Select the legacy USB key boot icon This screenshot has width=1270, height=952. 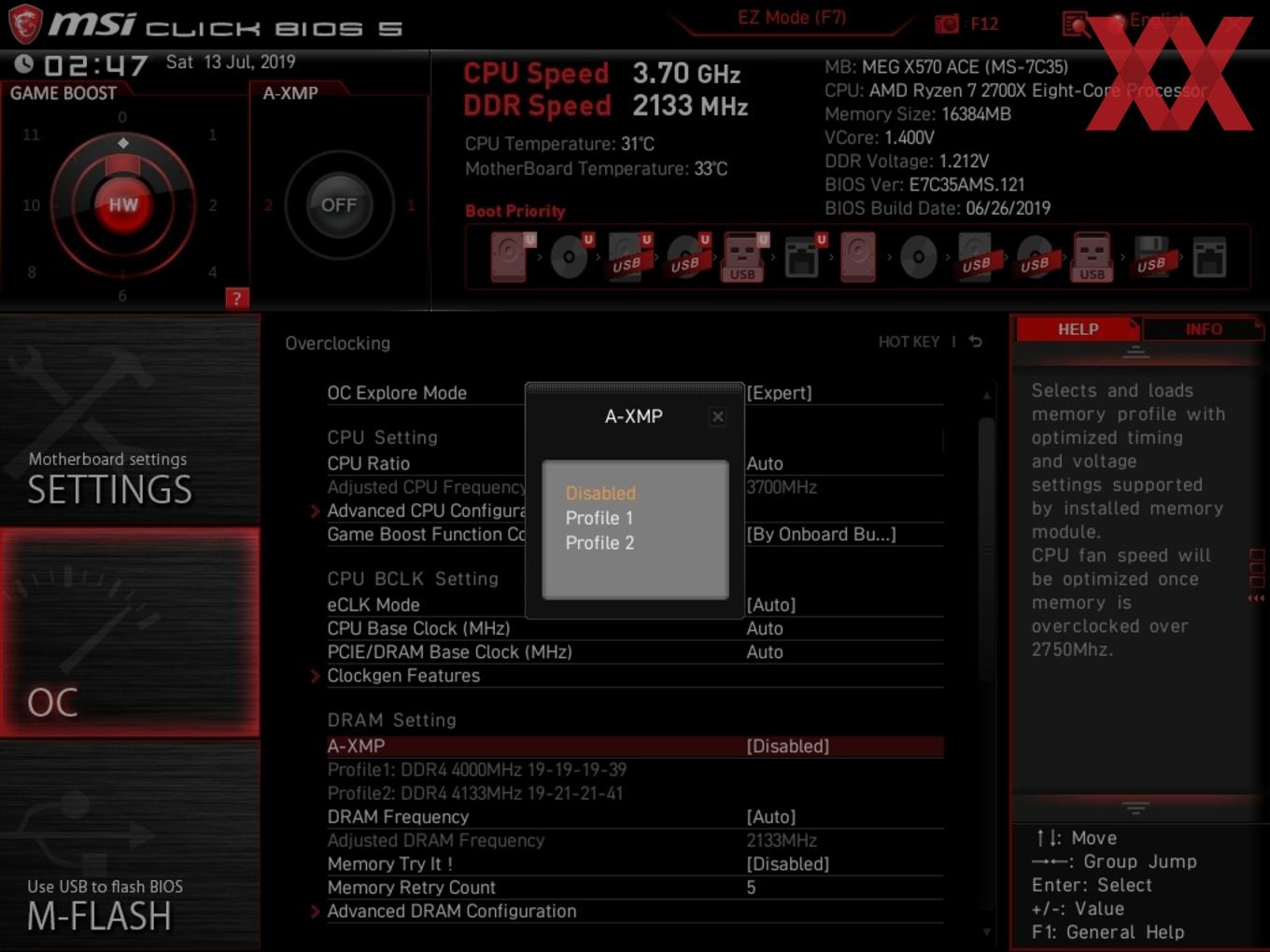pyautogui.click(x=1092, y=257)
